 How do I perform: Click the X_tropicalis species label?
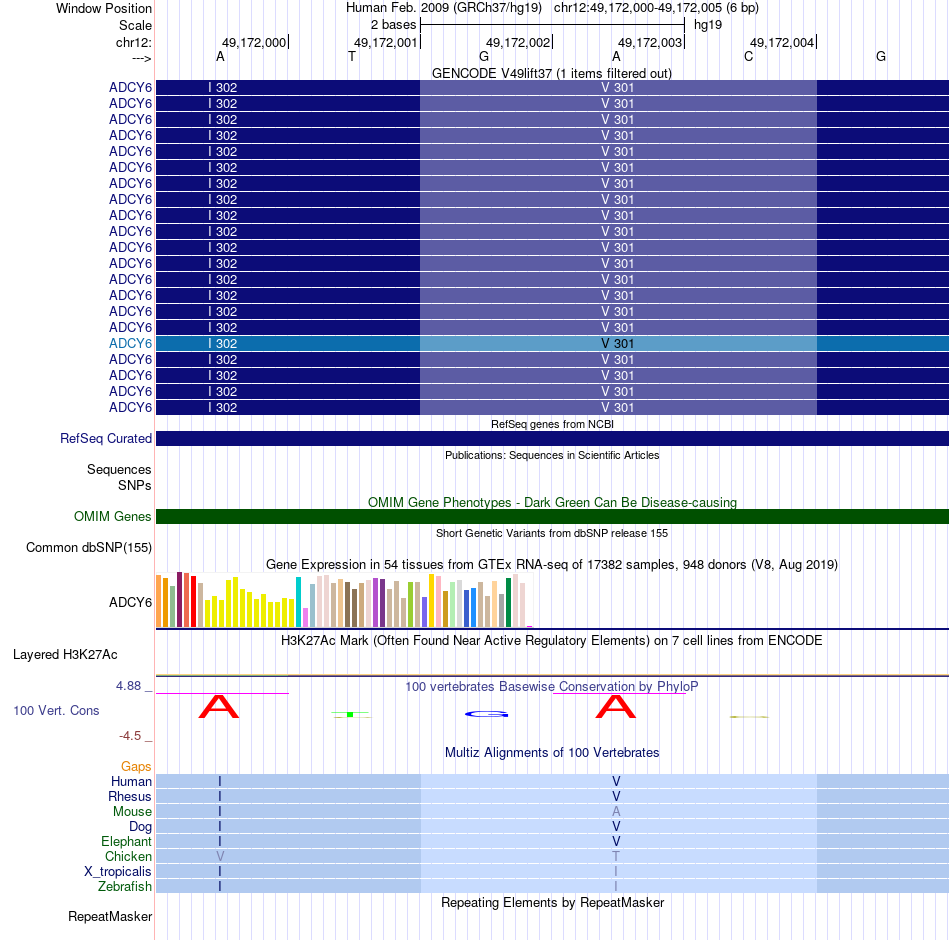(118, 872)
